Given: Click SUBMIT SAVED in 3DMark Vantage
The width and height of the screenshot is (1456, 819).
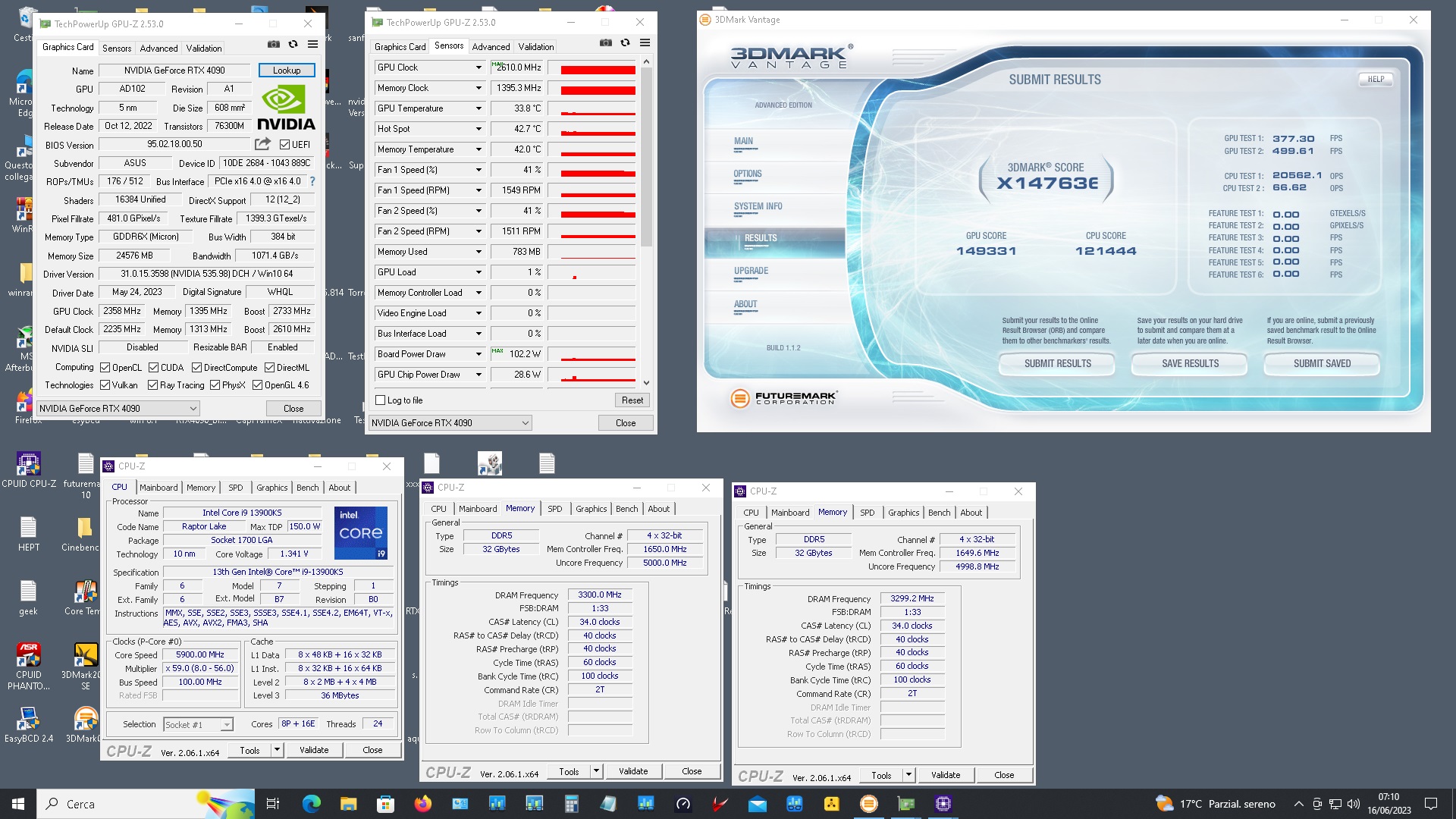Looking at the screenshot, I should coord(1322,364).
